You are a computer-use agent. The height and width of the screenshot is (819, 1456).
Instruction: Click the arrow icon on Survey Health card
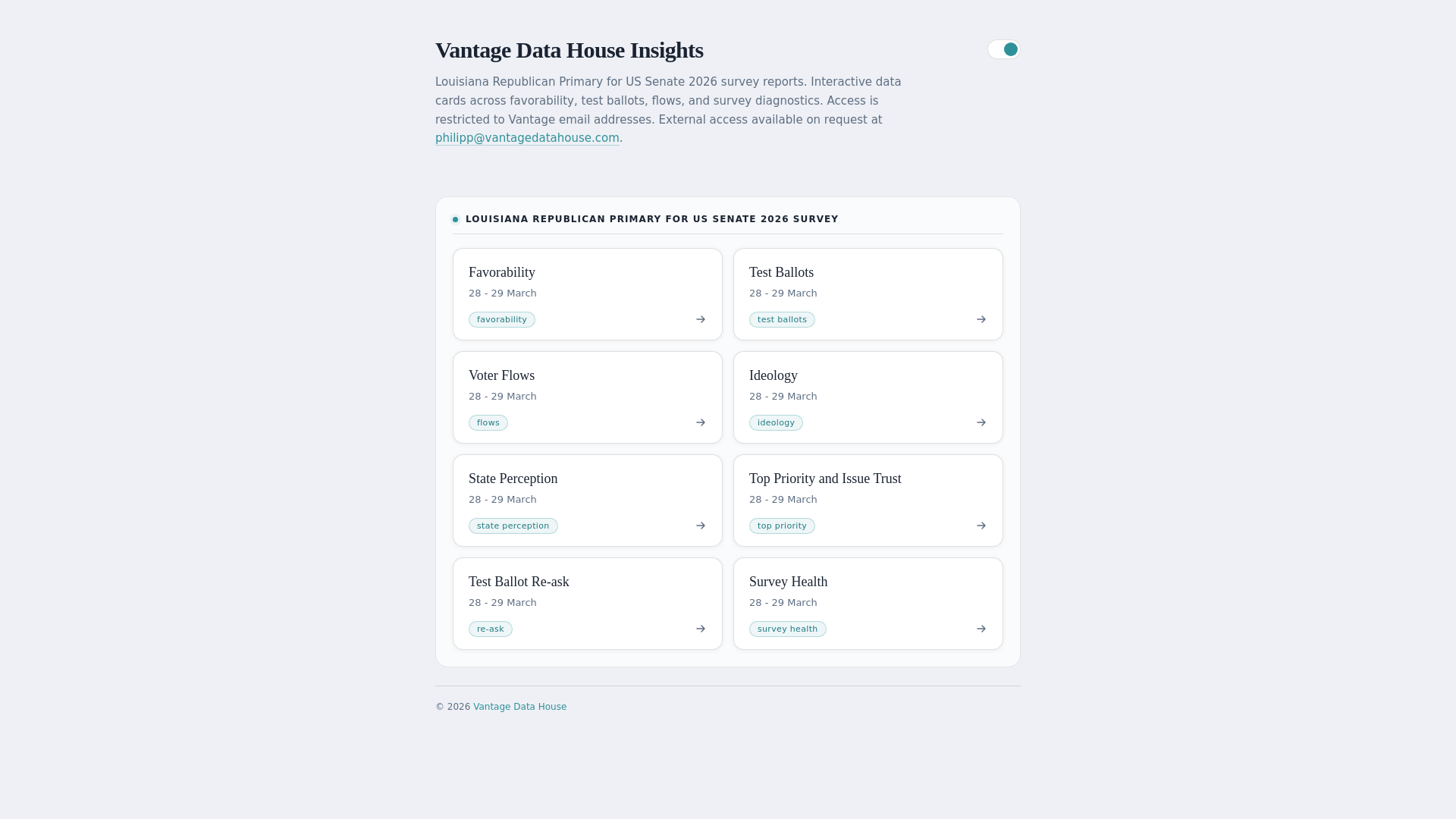pos(981,629)
